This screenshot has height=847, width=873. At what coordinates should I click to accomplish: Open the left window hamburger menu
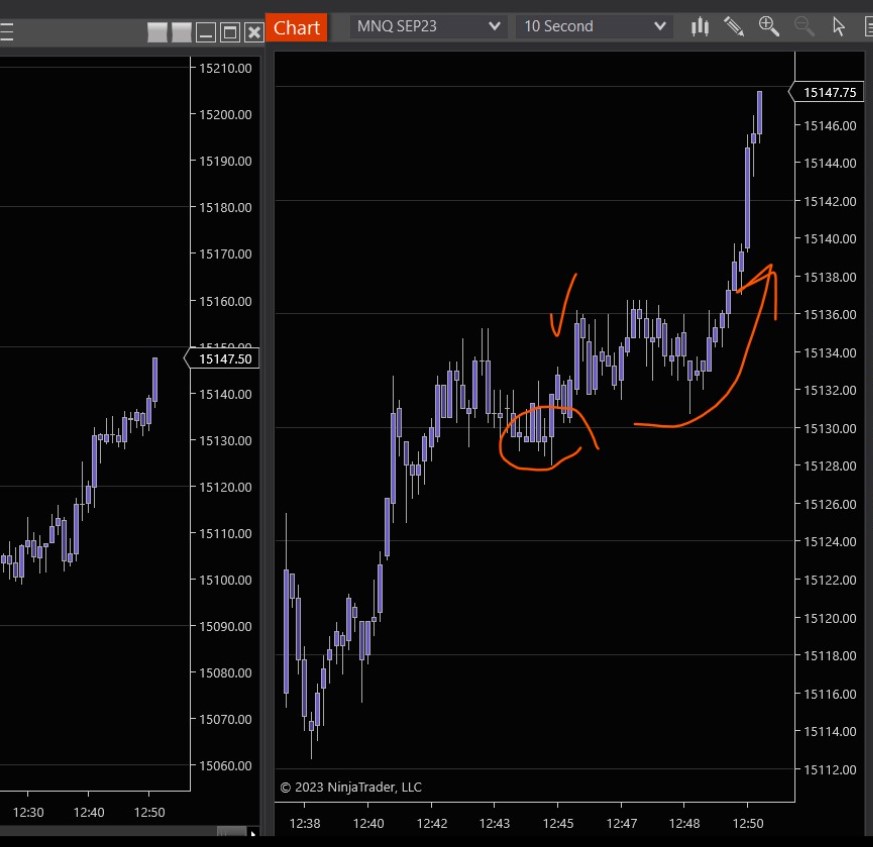coord(7,32)
